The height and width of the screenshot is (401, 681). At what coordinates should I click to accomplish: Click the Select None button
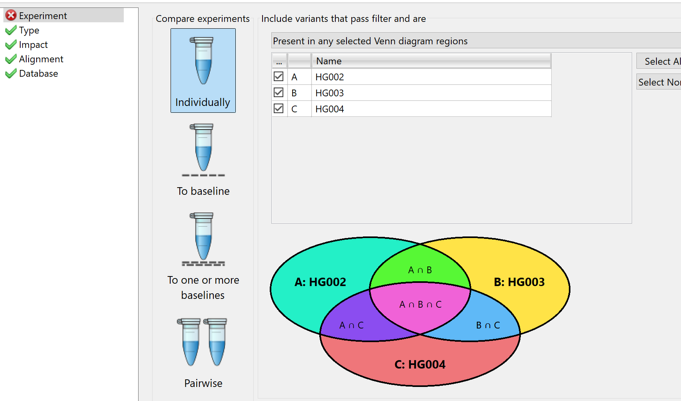coord(659,82)
